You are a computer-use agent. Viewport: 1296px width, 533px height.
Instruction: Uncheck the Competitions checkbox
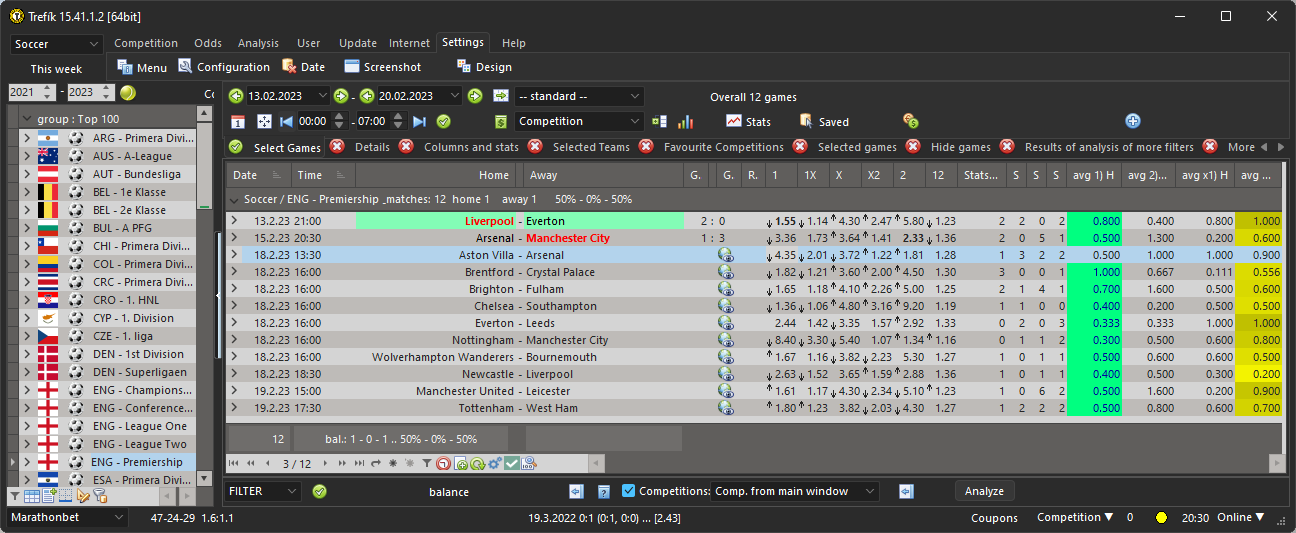point(629,491)
